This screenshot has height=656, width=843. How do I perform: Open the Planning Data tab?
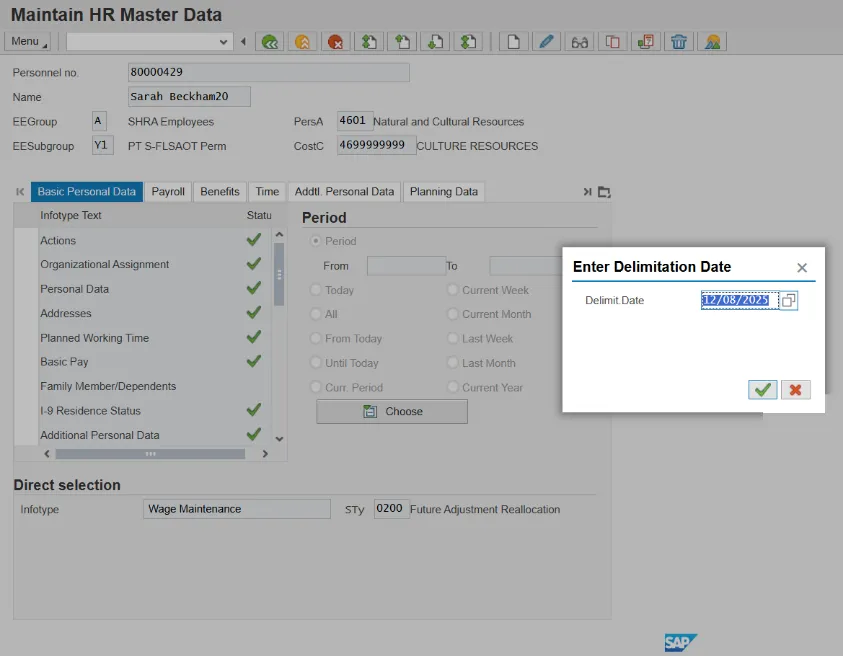coord(443,192)
